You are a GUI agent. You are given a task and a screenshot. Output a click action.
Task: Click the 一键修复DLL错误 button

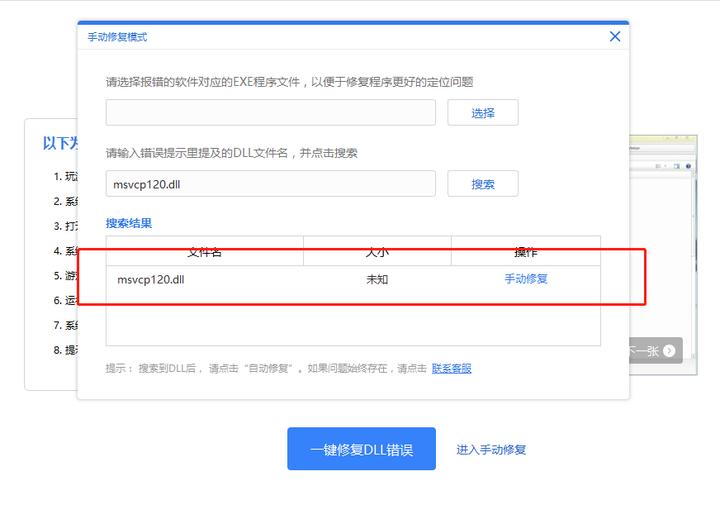[361, 449]
